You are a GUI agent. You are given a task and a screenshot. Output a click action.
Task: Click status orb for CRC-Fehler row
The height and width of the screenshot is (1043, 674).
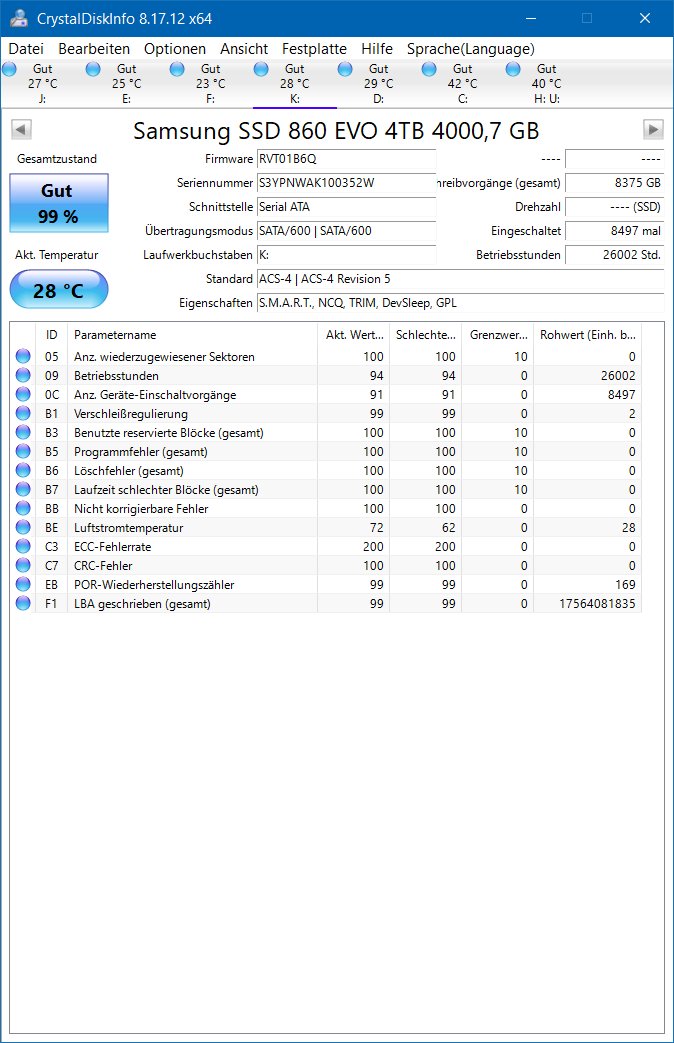click(23, 565)
